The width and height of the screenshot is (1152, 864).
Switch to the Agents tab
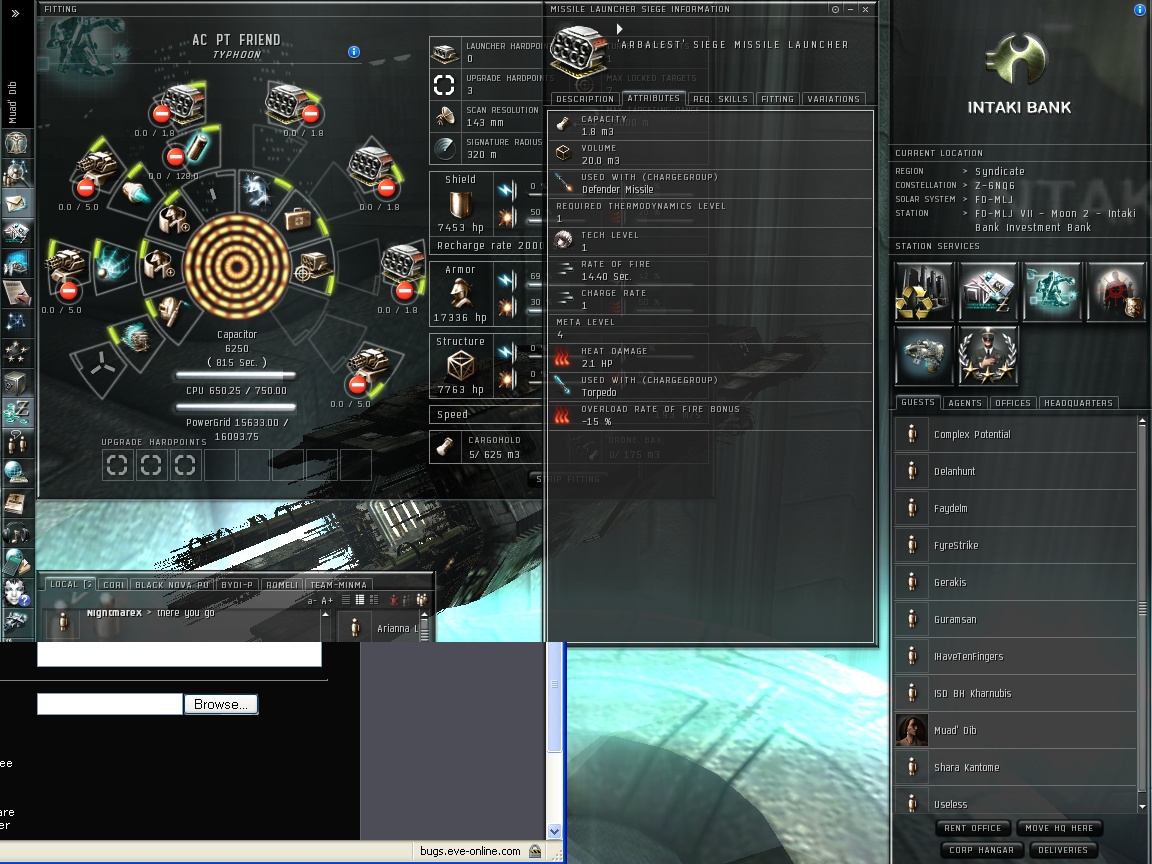point(965,403)
